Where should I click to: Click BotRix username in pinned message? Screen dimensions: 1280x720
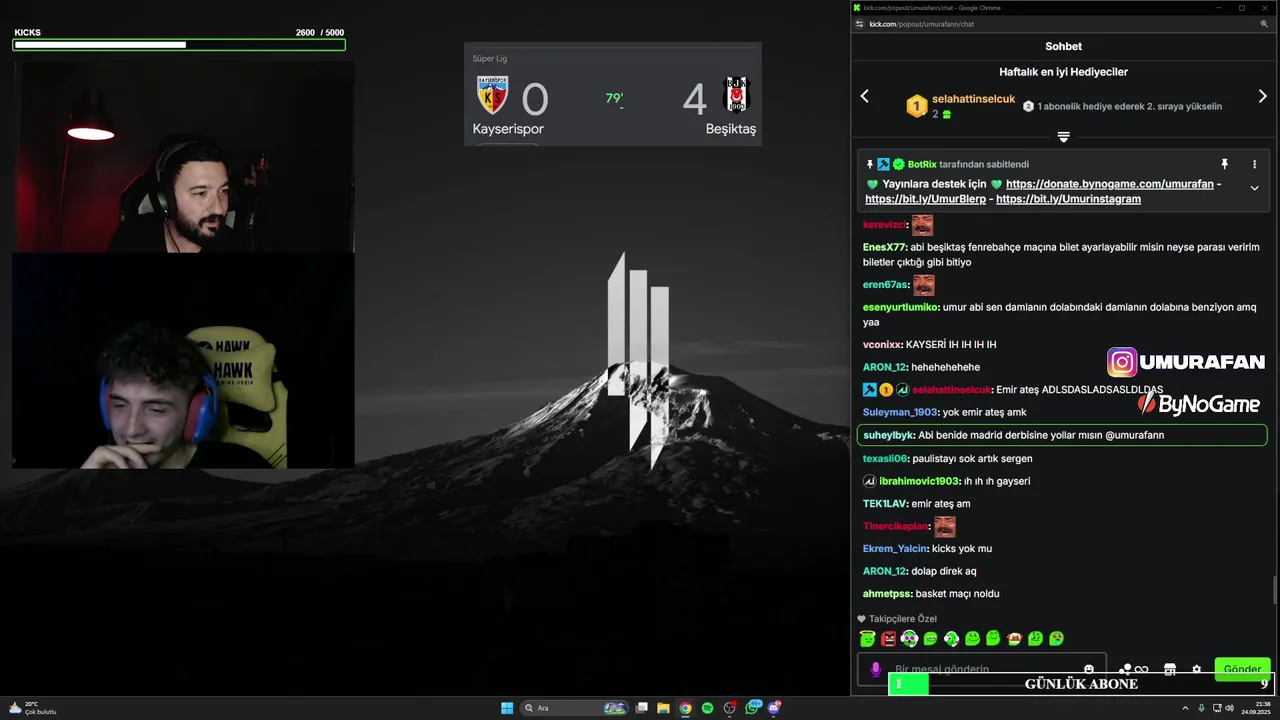point(922,164)
